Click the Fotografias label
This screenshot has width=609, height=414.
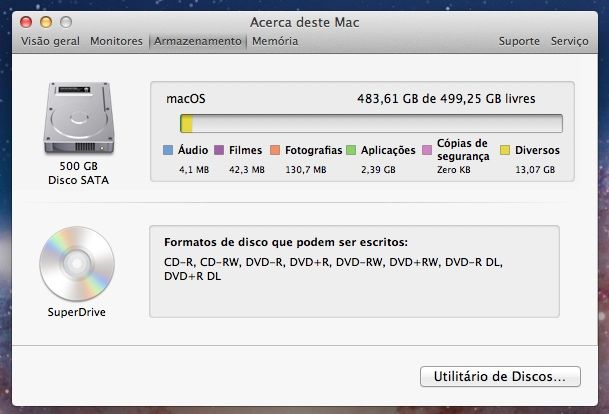click(313, 150)
